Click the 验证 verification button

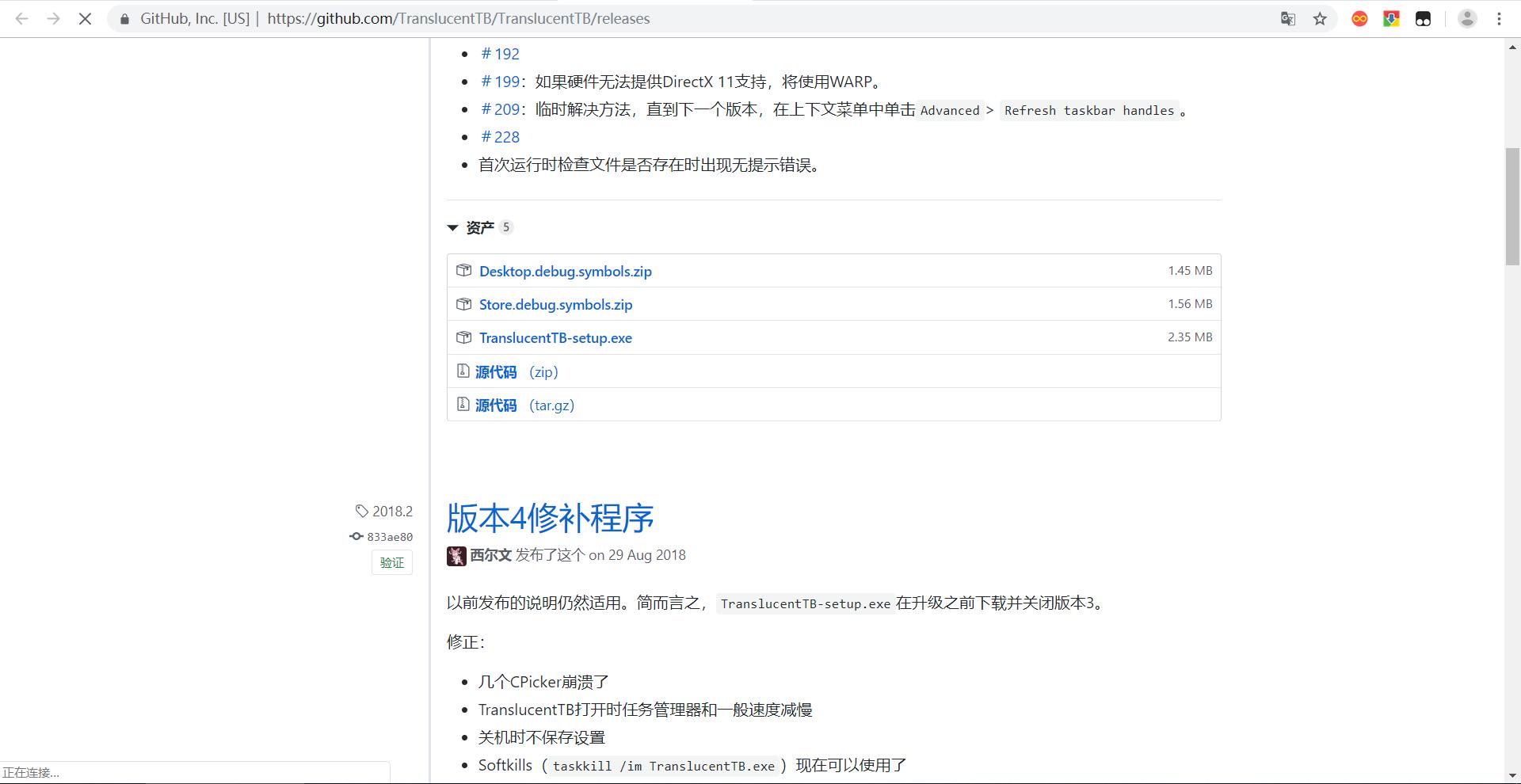coord(391,562)
